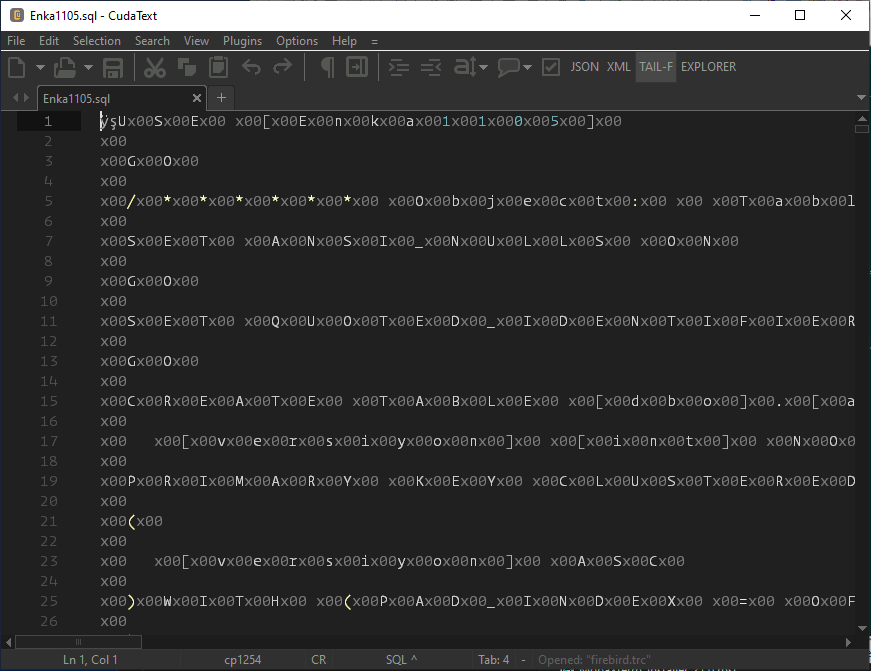Toggle the checkbox icon in toolbar
This screenshot has width=871, height=671.
(x=550, y=67)
